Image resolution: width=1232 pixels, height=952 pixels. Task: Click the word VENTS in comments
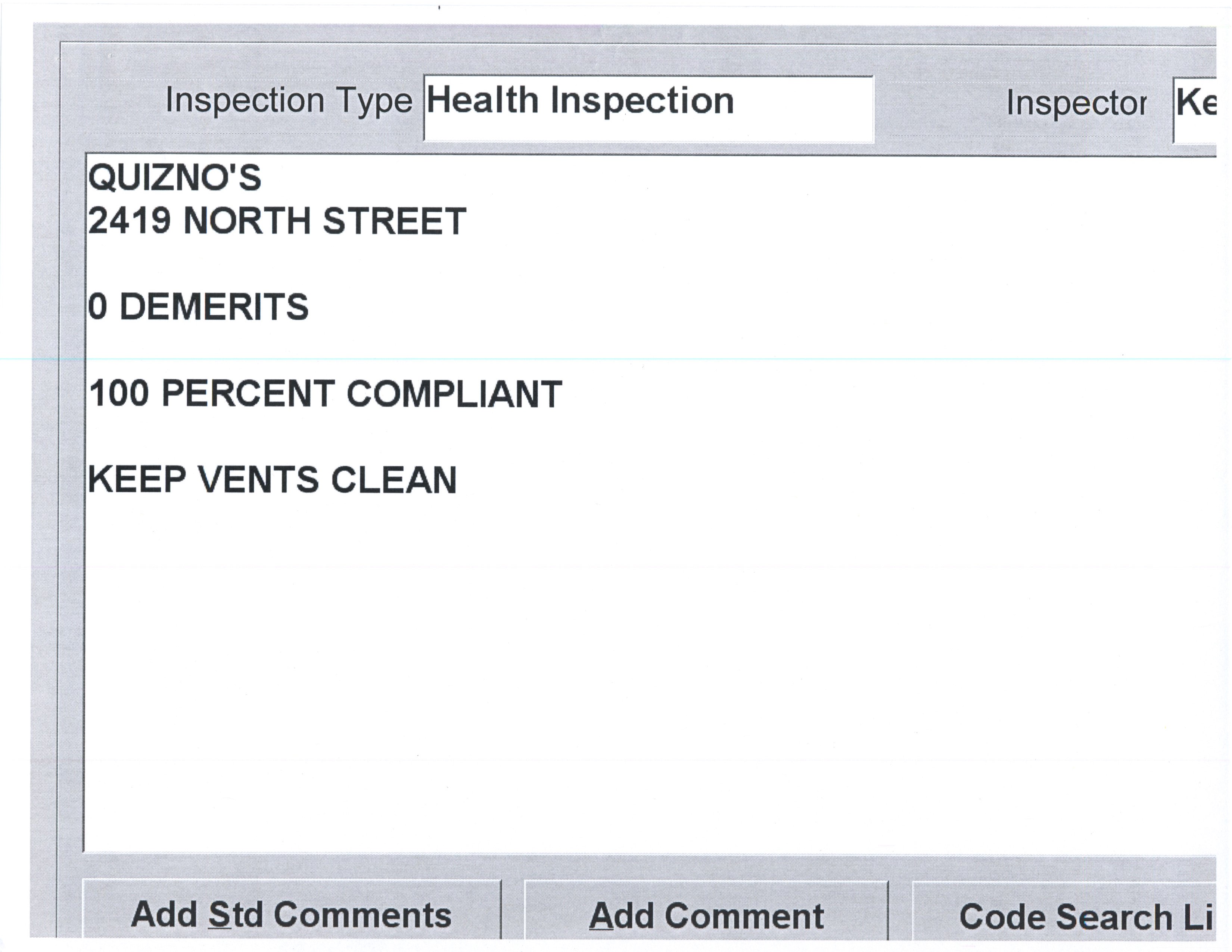click(x=259, y=480)
